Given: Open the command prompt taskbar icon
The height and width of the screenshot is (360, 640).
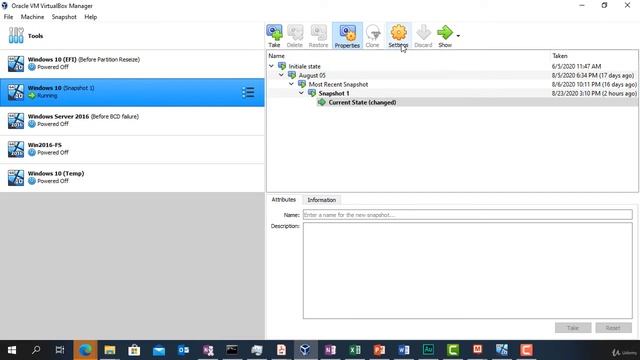Looking at the screenshot, I should (x=232, y=350).
